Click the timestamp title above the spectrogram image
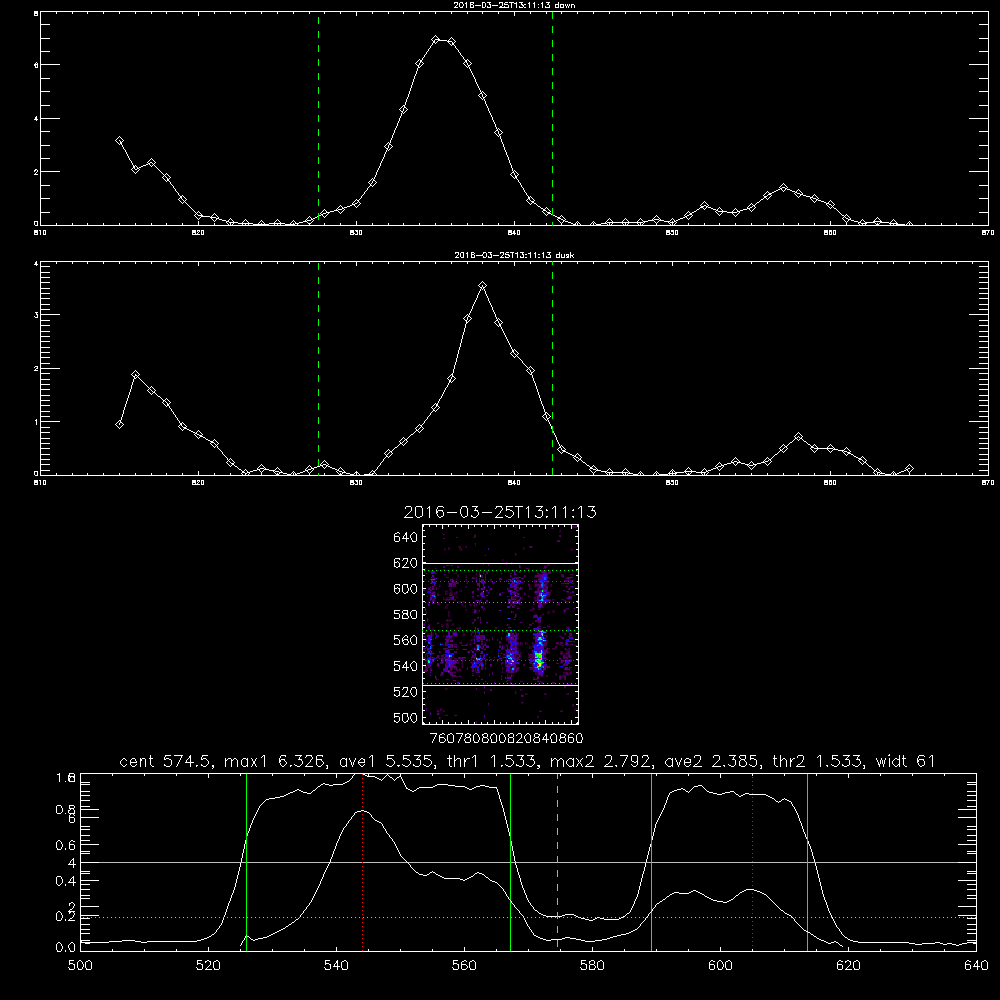The height and width of the screenshot is (1000, 1000). click(500, 512)
